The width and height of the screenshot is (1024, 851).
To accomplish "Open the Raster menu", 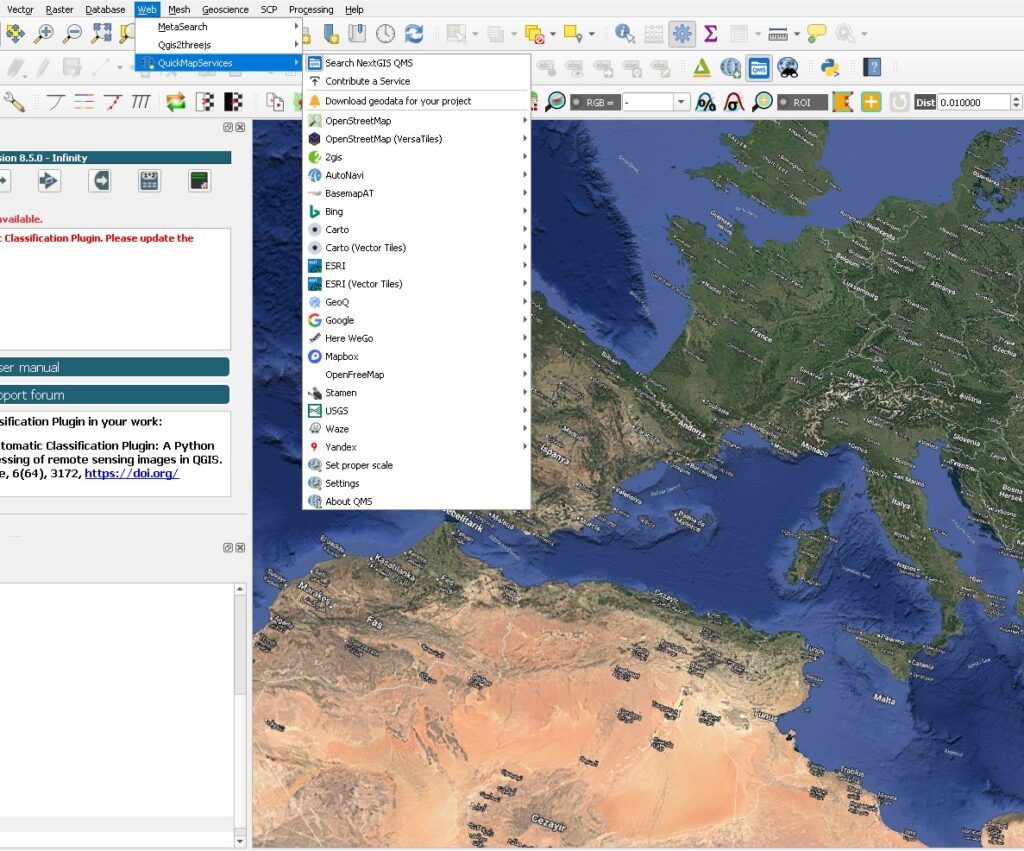I will [59, 9].
